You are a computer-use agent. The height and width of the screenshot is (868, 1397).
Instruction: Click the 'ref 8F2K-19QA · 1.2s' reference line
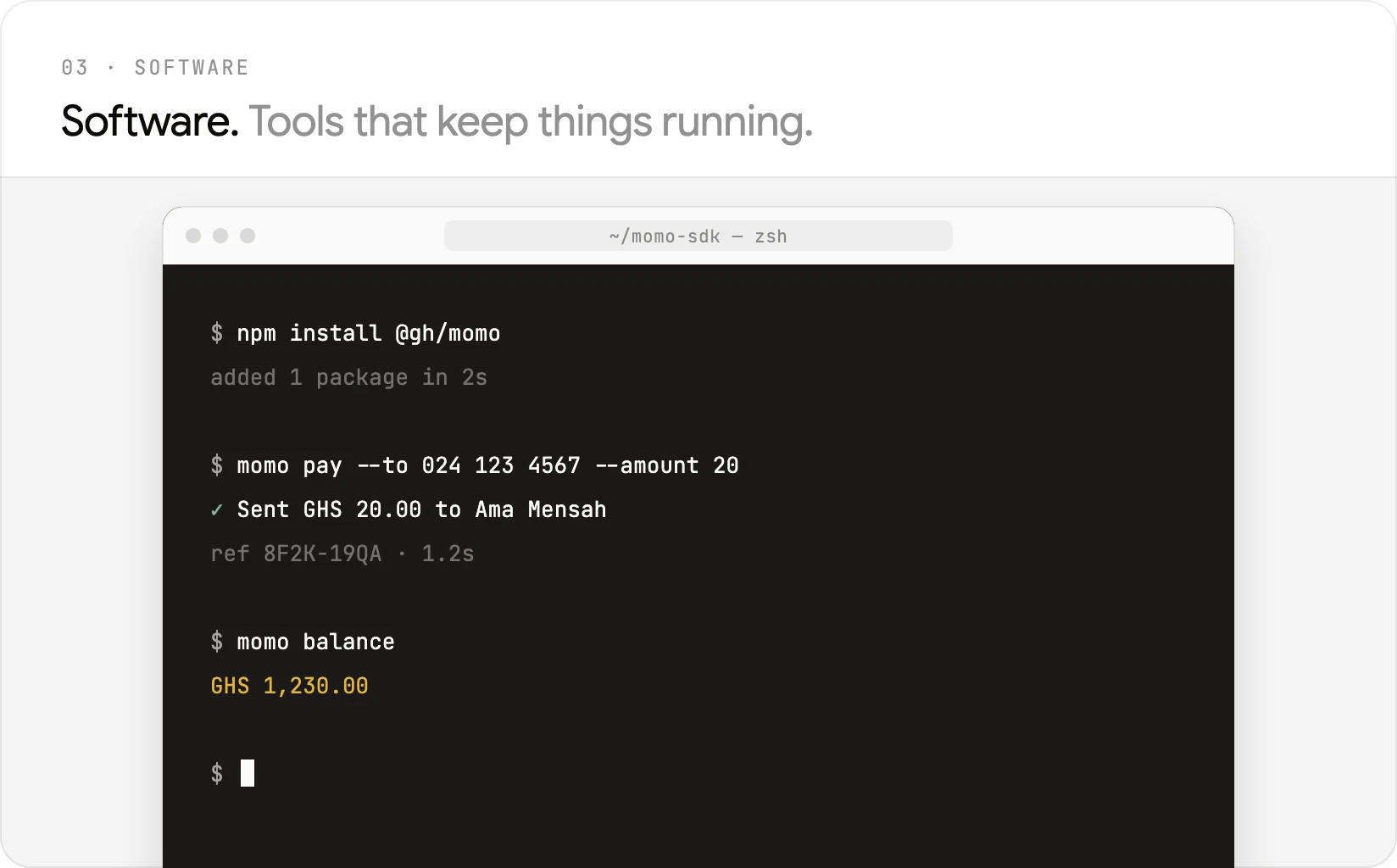click(342, 554)
